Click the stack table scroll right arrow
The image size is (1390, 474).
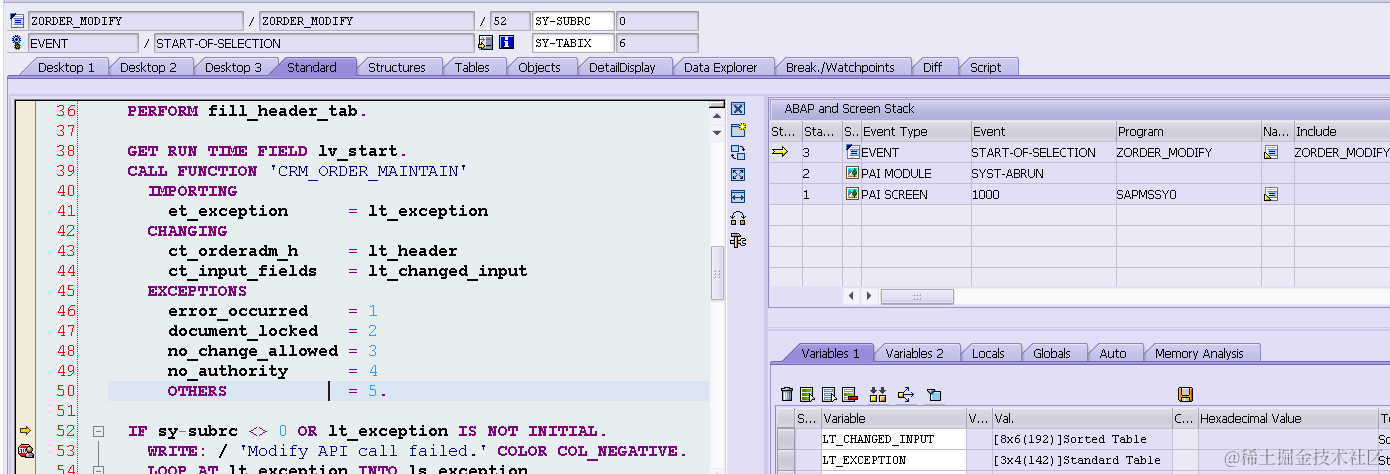click(869, 296)
